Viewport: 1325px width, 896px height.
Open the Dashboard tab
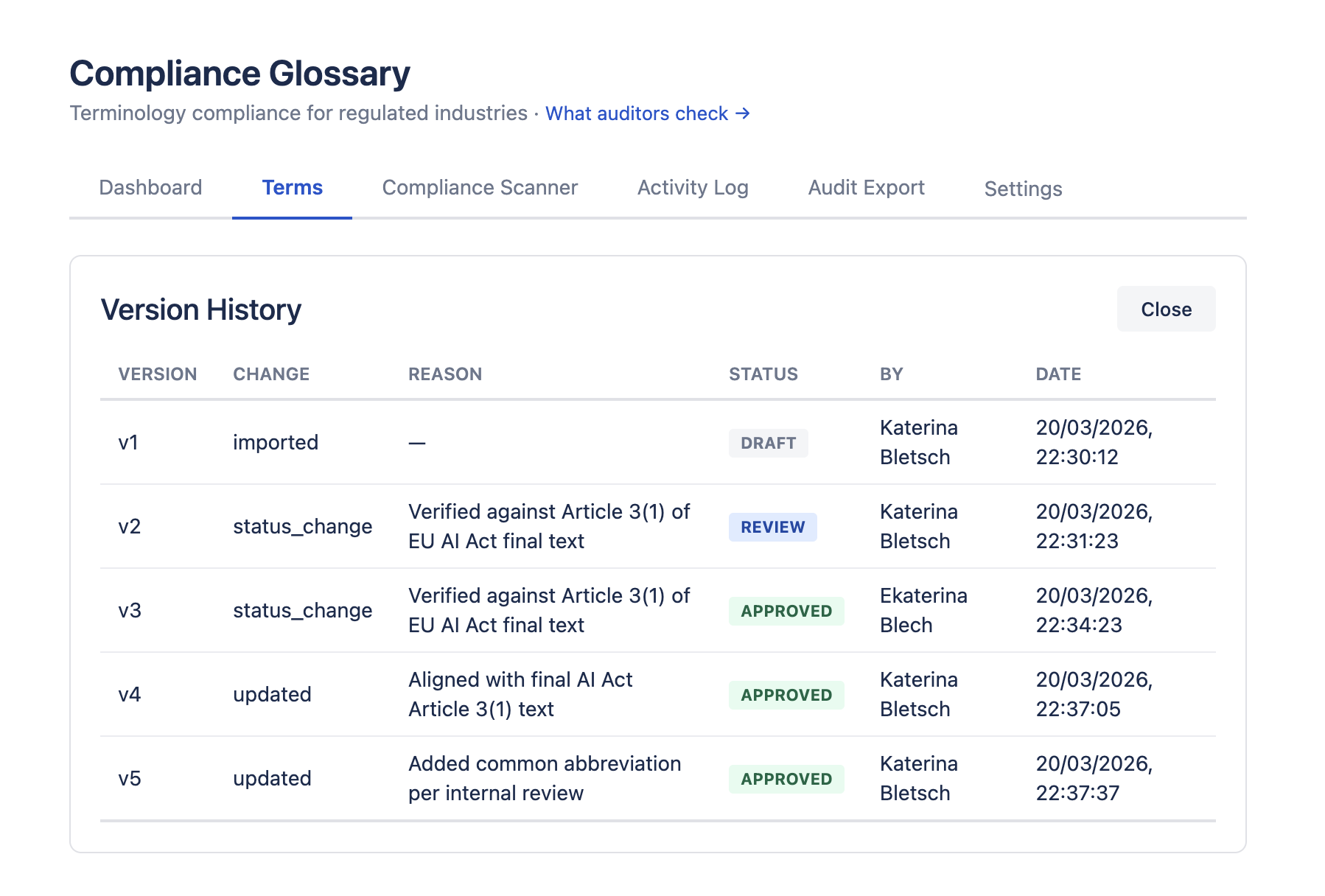click(150, 188)
